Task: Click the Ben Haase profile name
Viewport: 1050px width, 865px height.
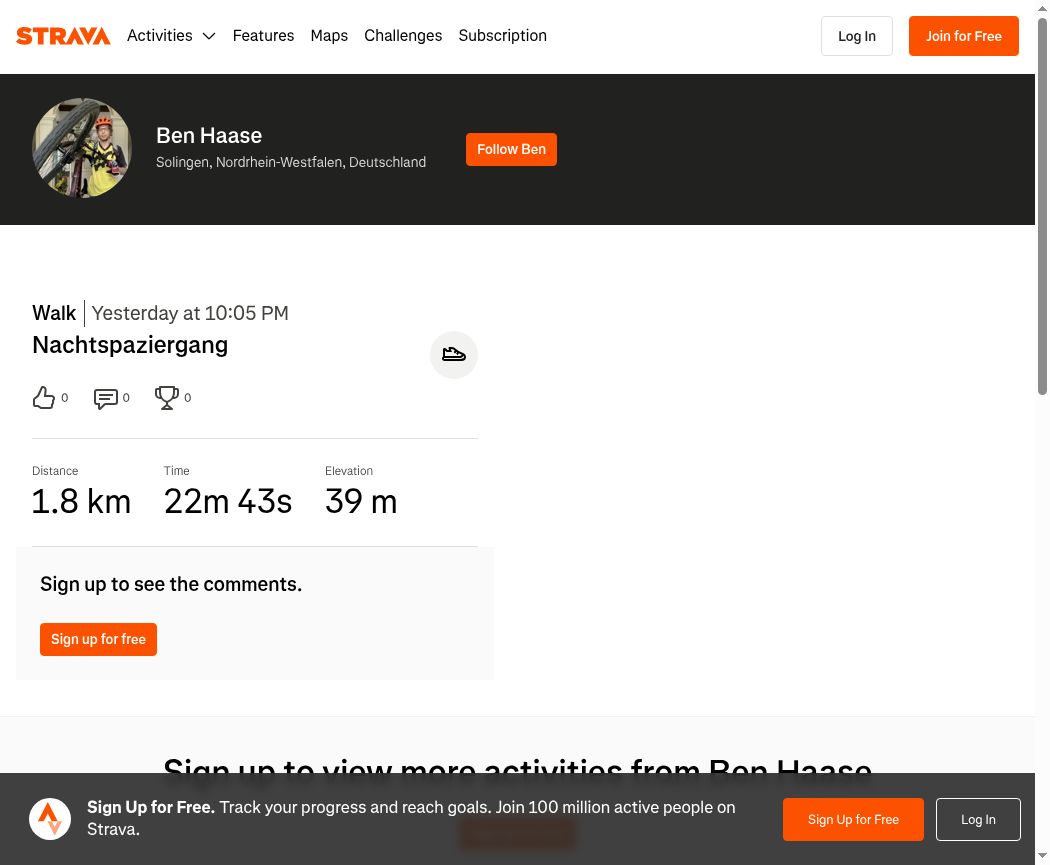Action: [209, 136]
